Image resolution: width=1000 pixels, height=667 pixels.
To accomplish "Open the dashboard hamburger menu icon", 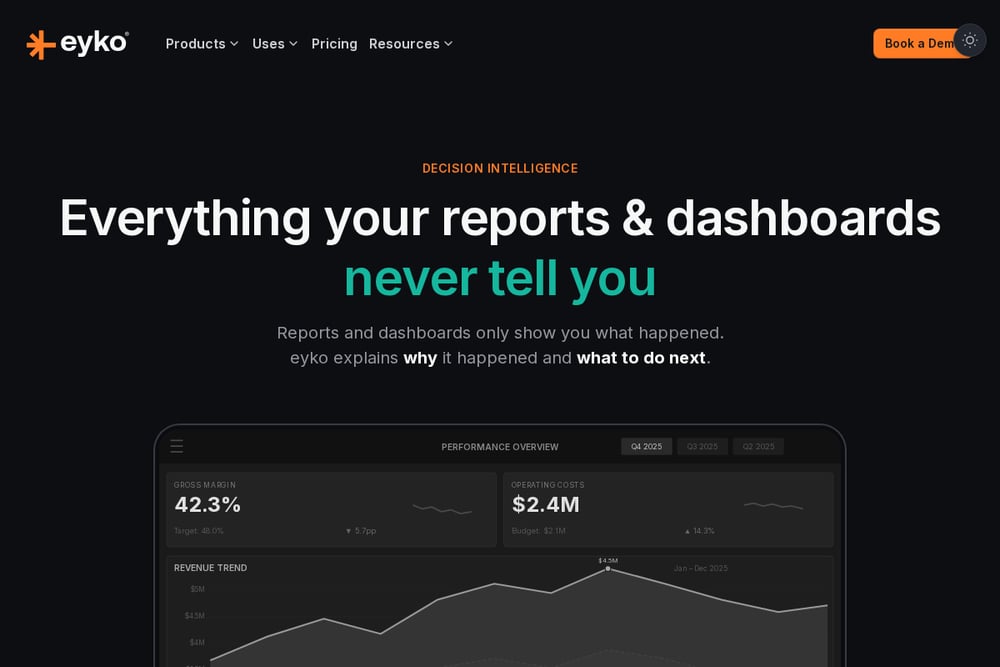I will pyautogui.click(x=177, y=446).
